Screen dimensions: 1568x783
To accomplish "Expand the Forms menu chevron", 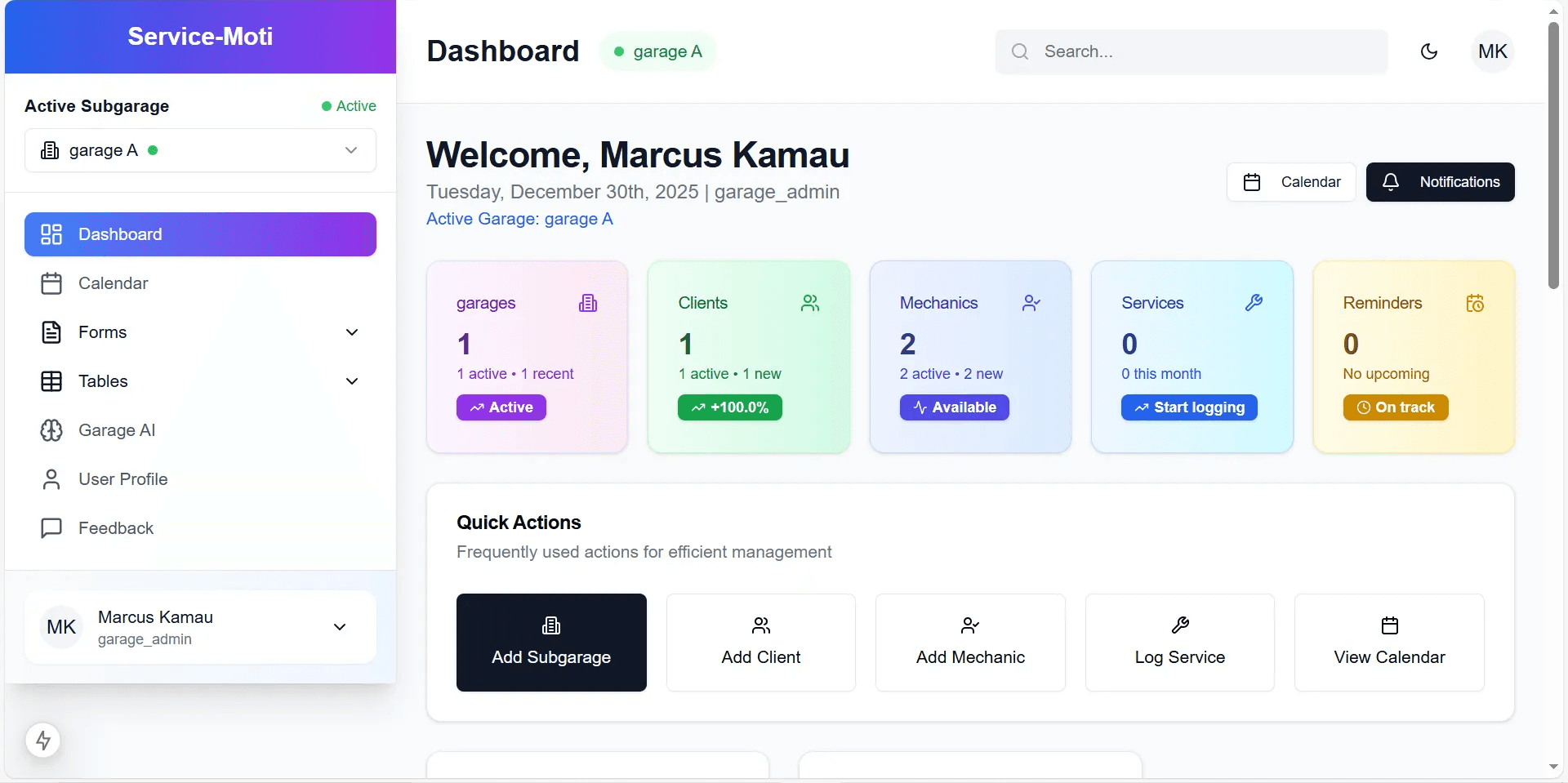I will (352, 332).
